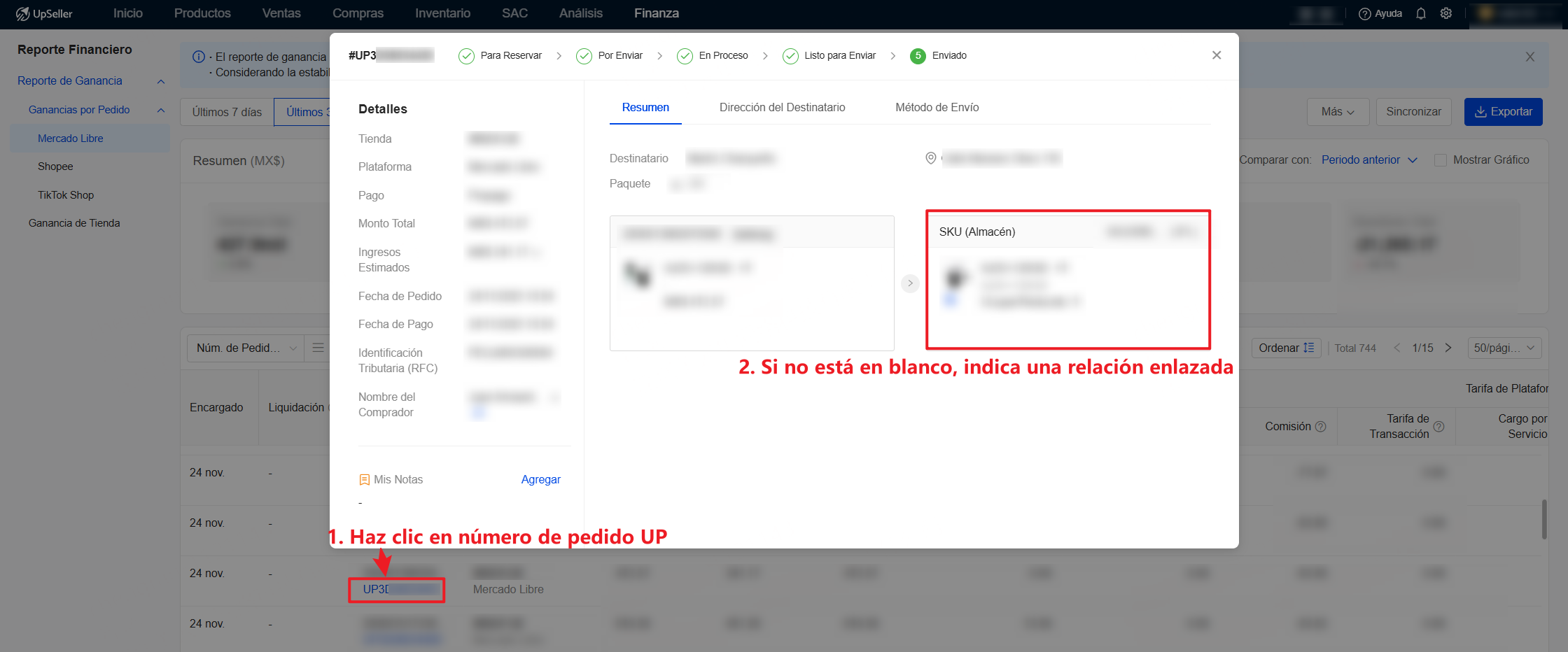Open the notifications bell icon
This screenshot has width=1568, height=652.
point(1421,13)
